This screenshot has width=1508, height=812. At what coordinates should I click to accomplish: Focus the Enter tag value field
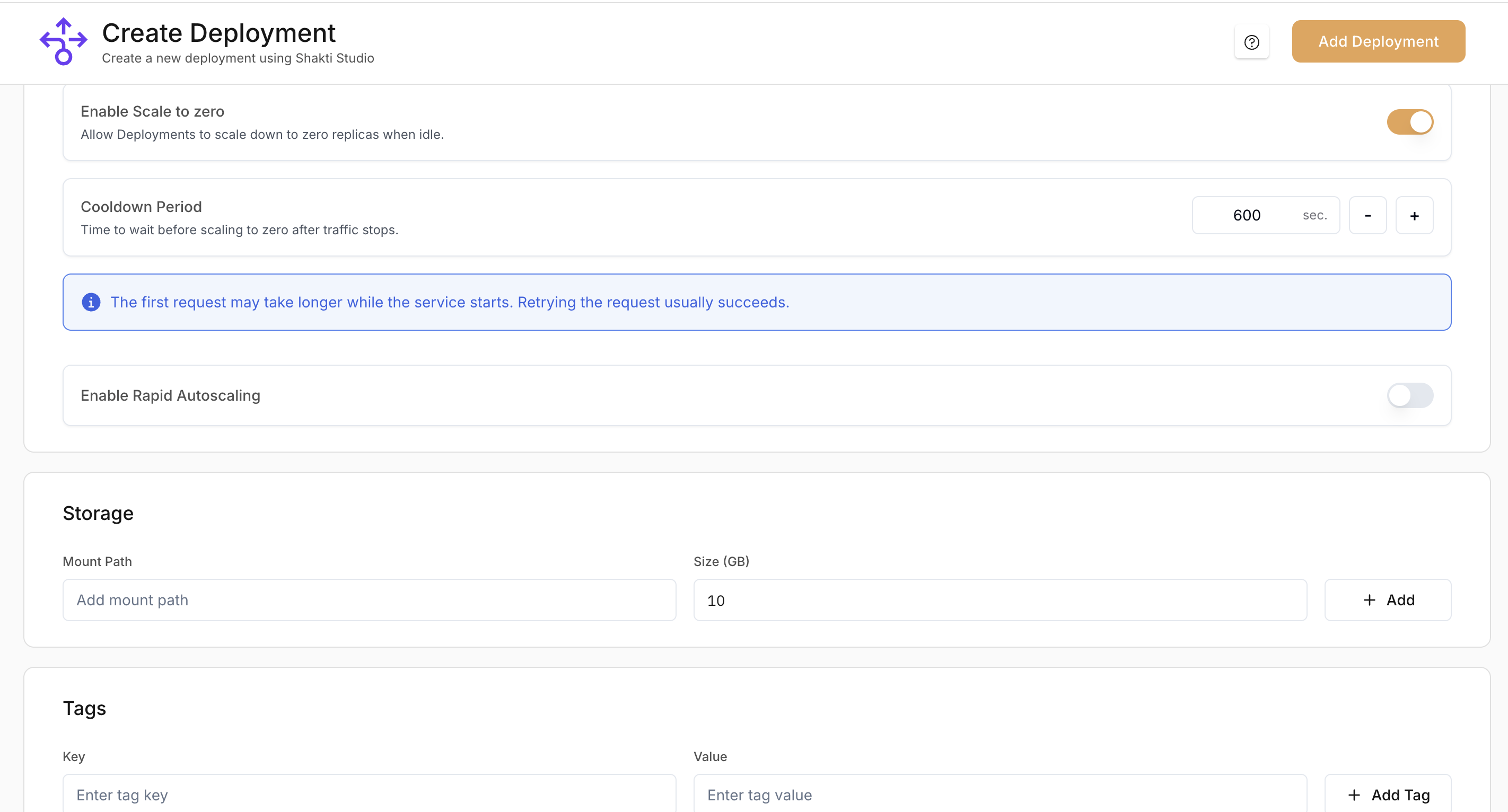[x=1000, y=795]
